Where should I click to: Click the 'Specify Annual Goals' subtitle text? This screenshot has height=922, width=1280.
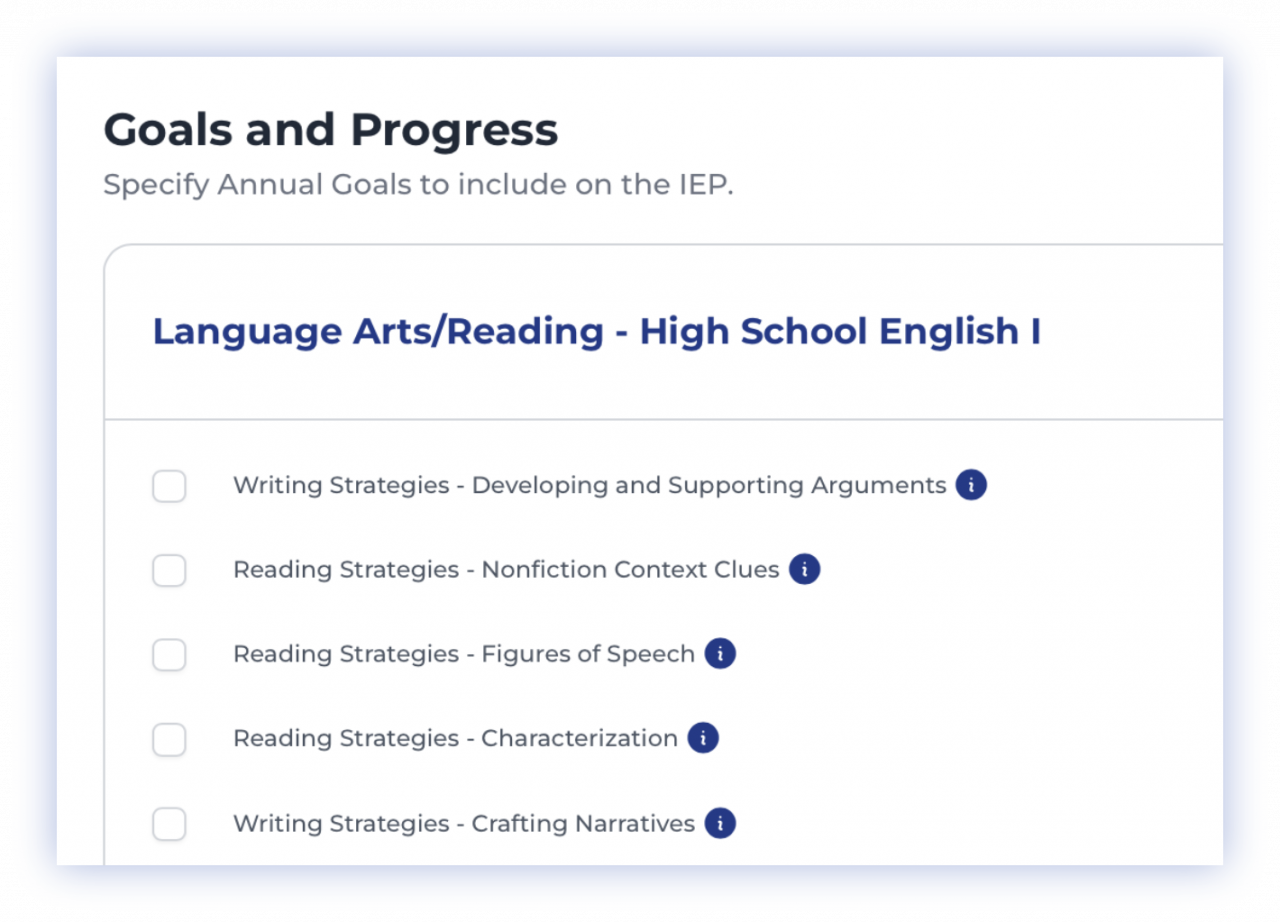(x=418, y=186)
